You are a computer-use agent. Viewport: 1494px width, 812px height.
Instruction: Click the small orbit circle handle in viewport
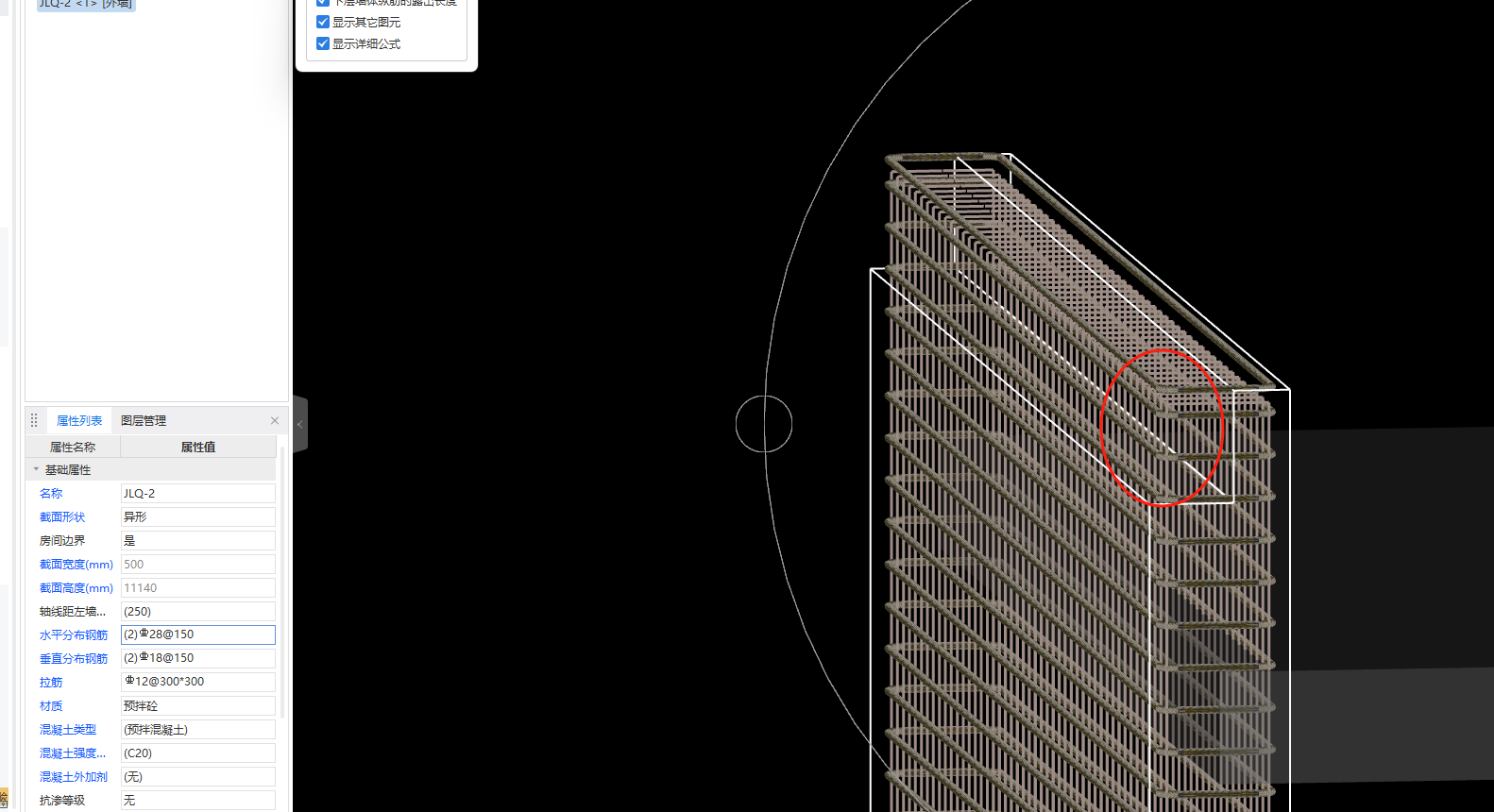pyautogui.click(x=764, y=424)
